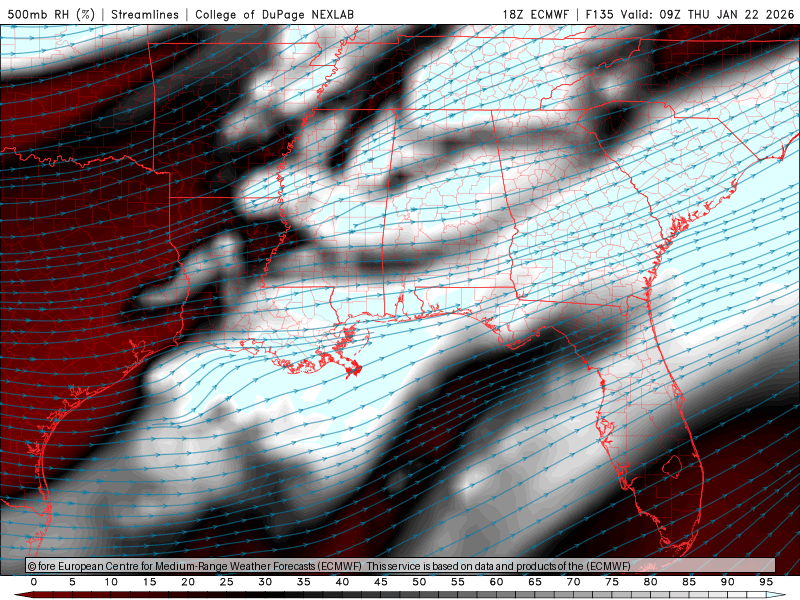Click colorbar label "30"
Screen dimensions: 800x600
pos(265,582)
